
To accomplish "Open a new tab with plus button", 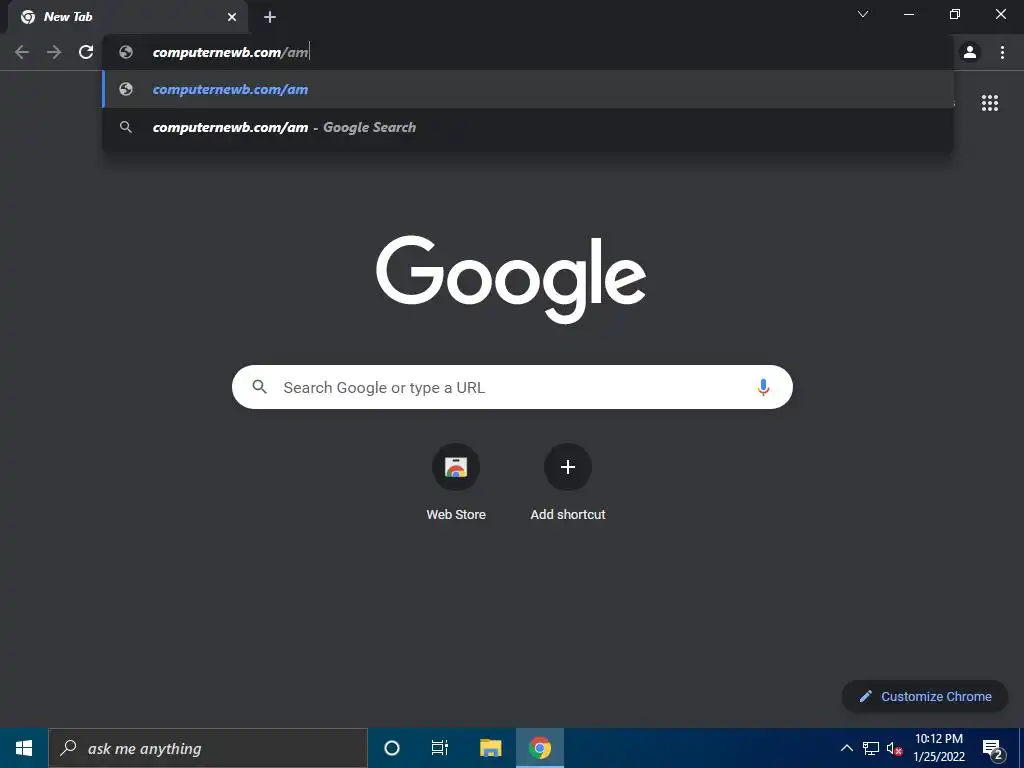I will pyautogui.click(x=270, y=17).
